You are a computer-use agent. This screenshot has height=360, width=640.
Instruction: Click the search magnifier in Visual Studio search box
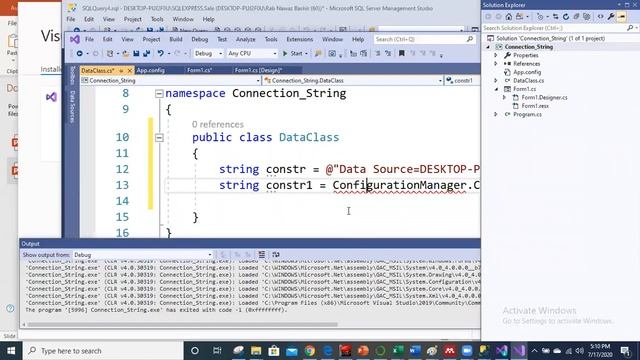[x=470, y=39]
